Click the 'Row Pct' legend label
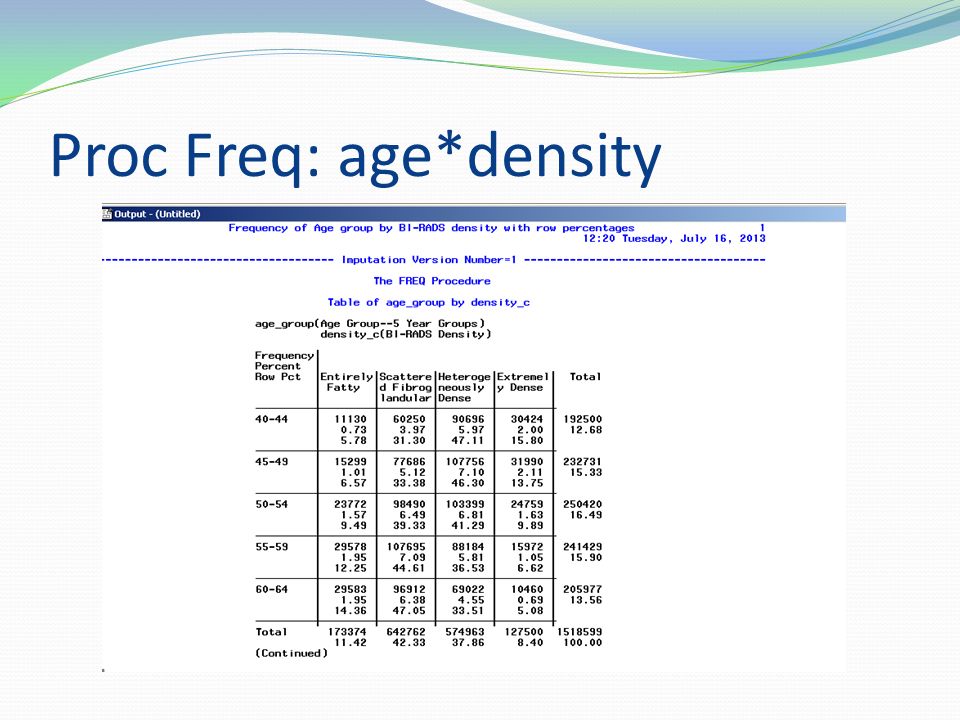 277,377
